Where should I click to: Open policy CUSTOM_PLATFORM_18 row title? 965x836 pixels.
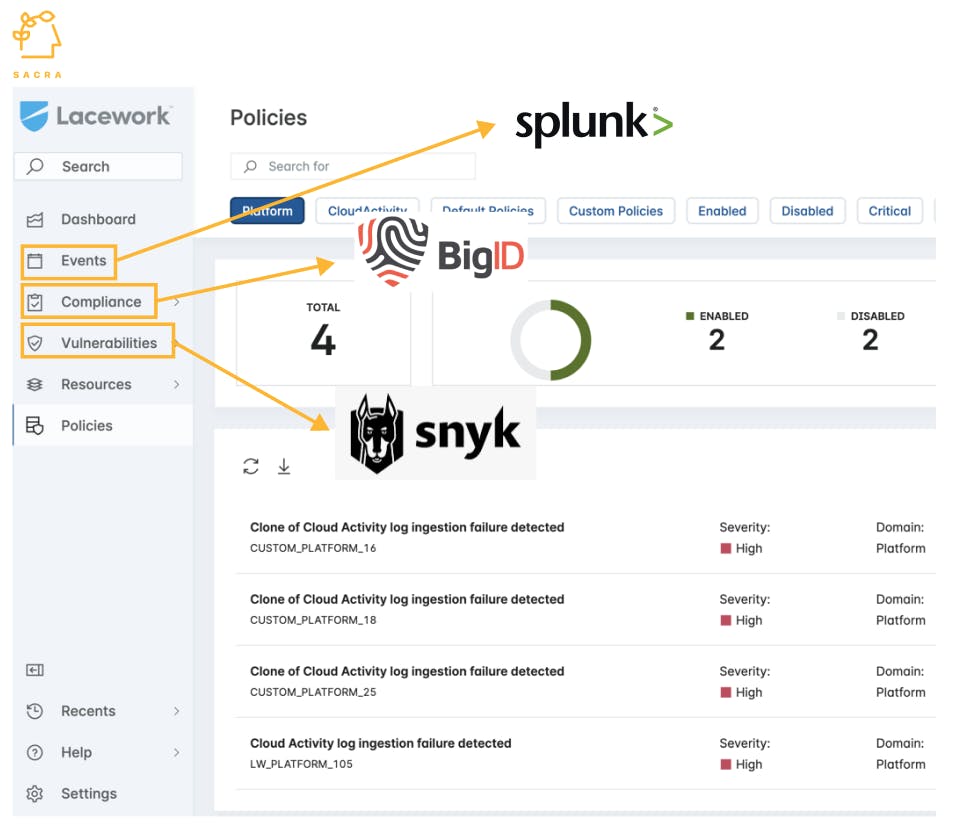point(407,600)
